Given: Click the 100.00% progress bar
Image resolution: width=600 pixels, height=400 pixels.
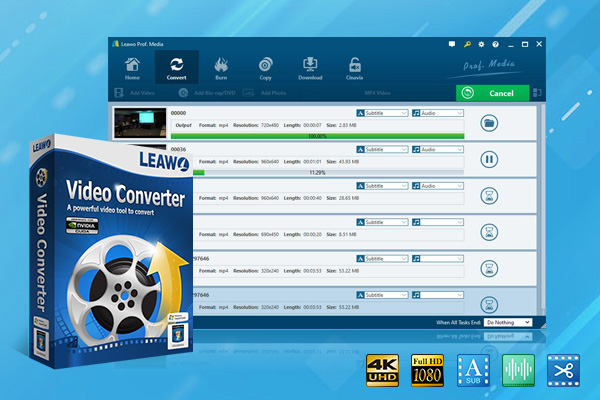Looking at the screenshot, I should pos(317,136).
